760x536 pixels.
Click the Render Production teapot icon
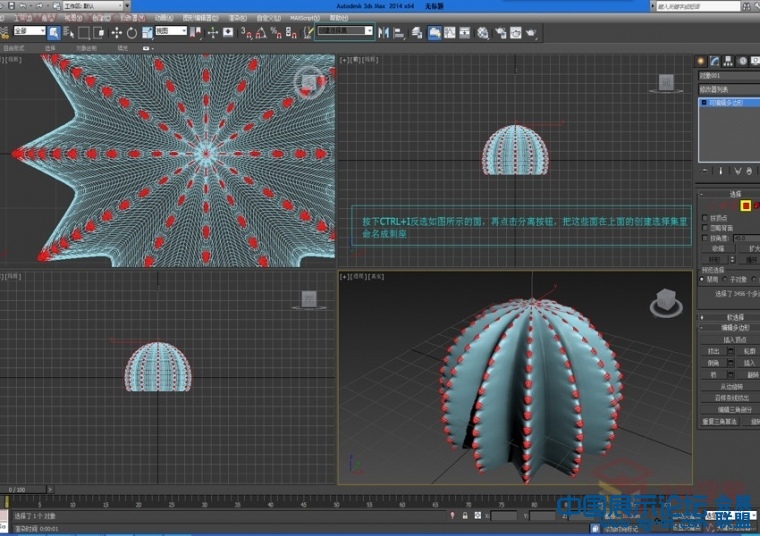pos(531,33)
